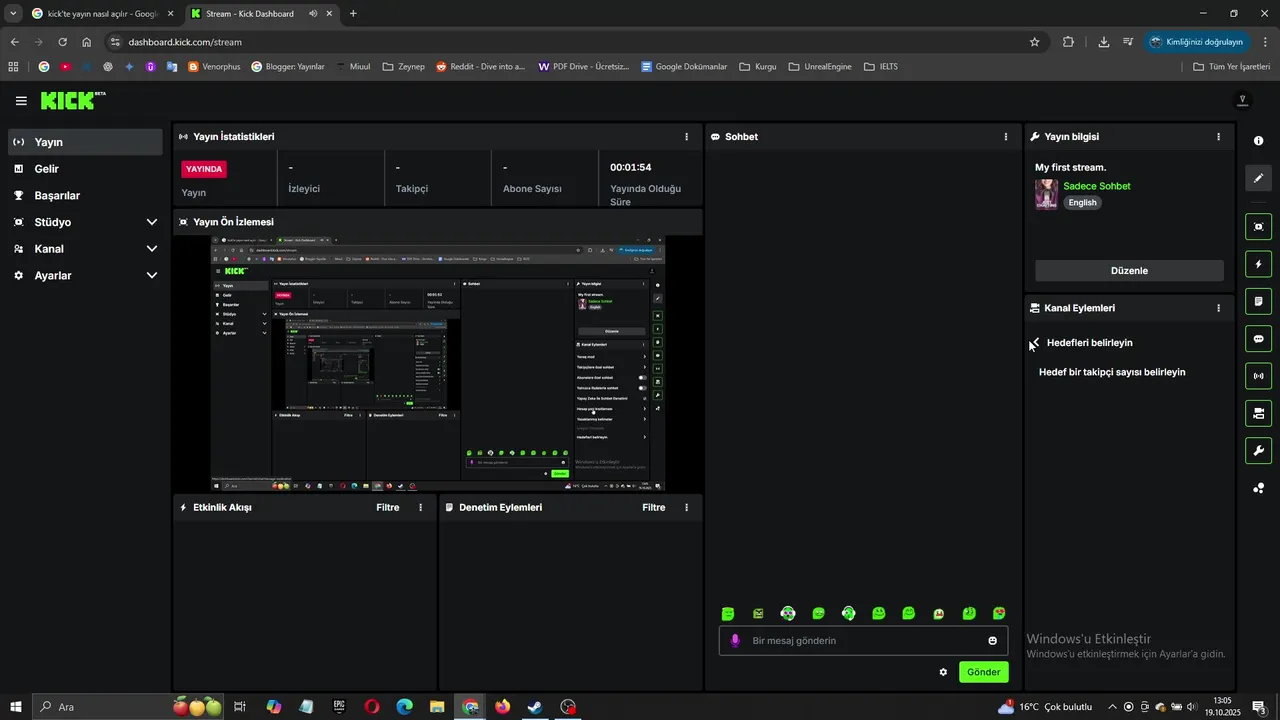The height and width of the screenshot is (720, 1280).
Task: Open Denetim Eylemleri three-dot menu
Action: coord(686,508)
